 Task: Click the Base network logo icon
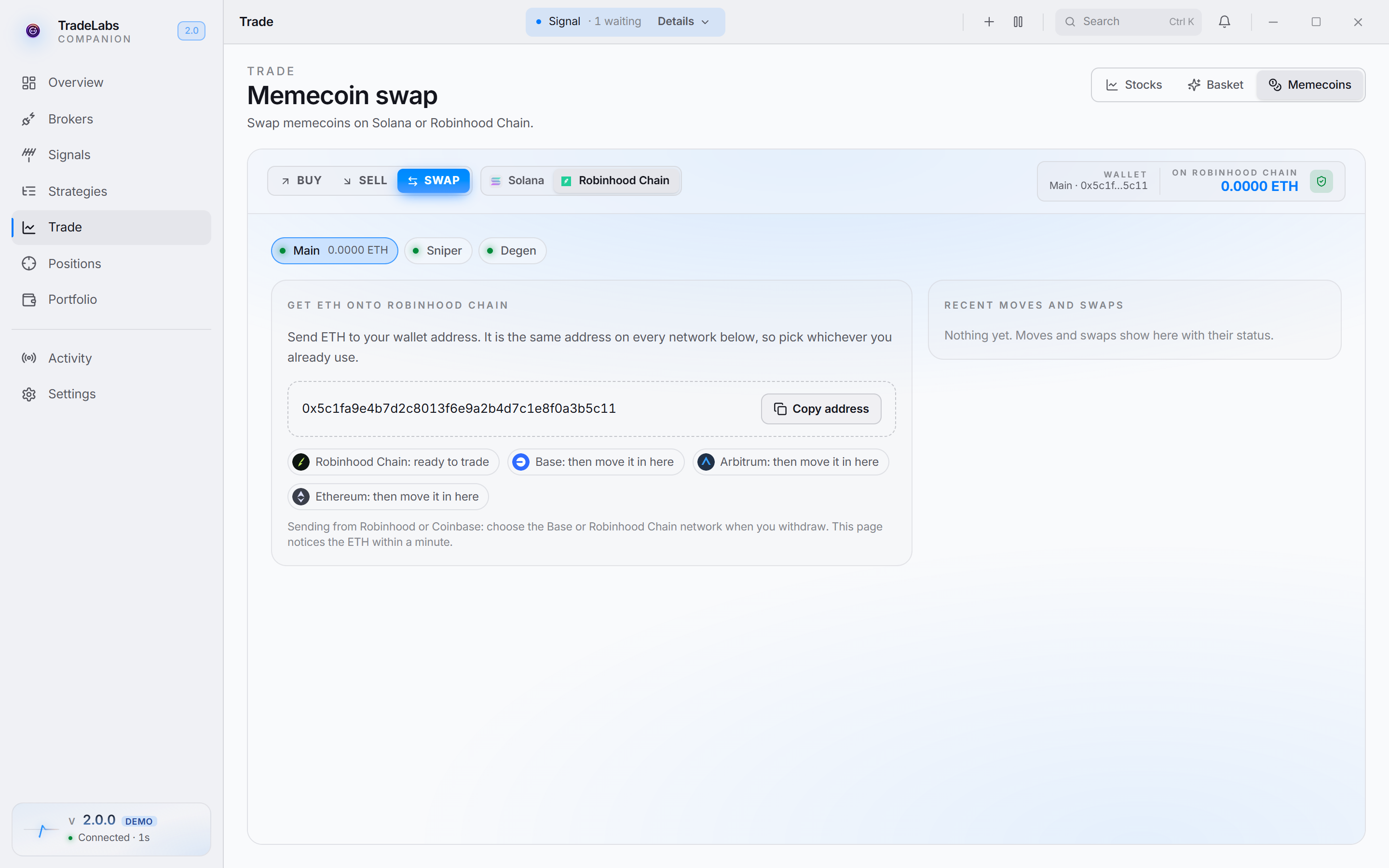pyautogui.click(x=520, y=462)
